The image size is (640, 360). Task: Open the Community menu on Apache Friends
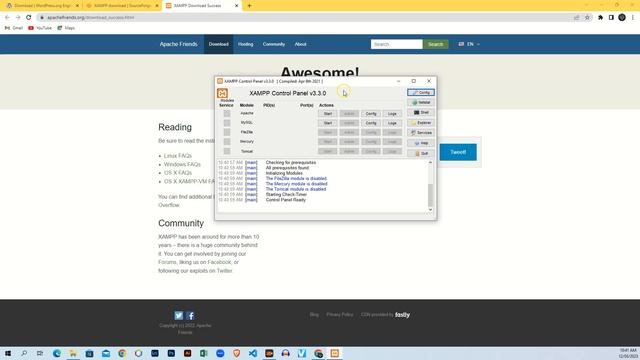[x=274, y=44]
